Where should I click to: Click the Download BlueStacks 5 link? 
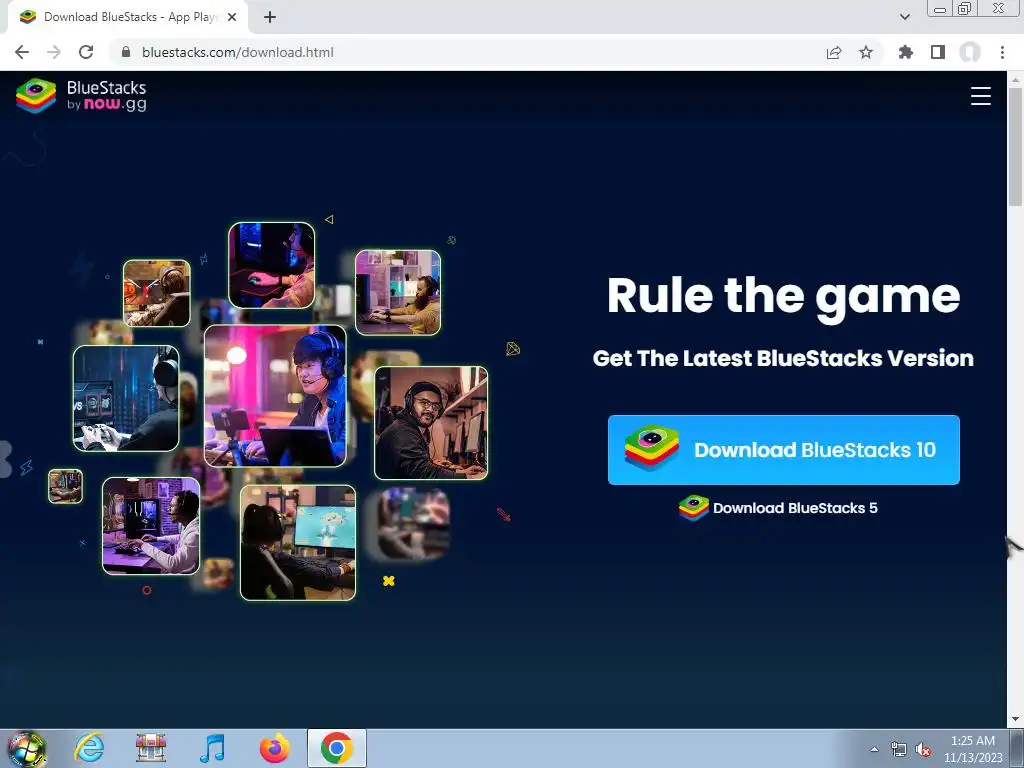tap(778, 508)
